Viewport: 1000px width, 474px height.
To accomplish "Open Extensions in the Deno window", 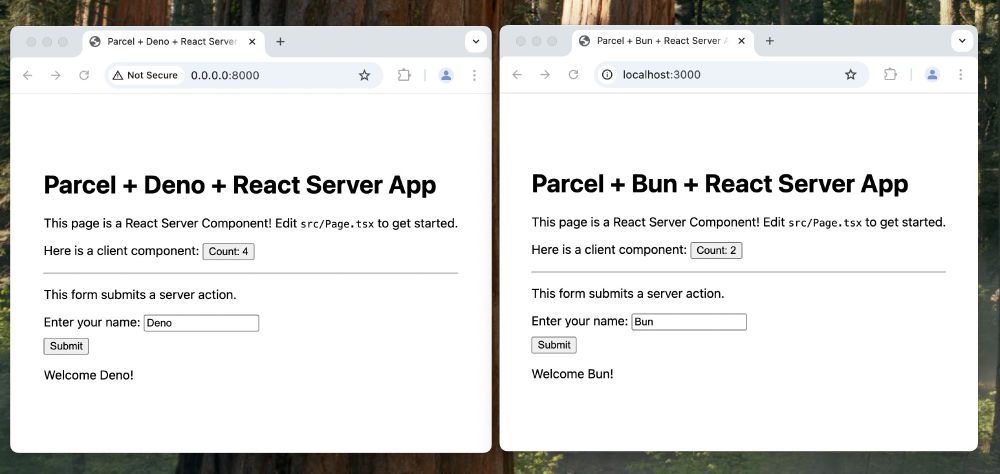I will 404,75.
